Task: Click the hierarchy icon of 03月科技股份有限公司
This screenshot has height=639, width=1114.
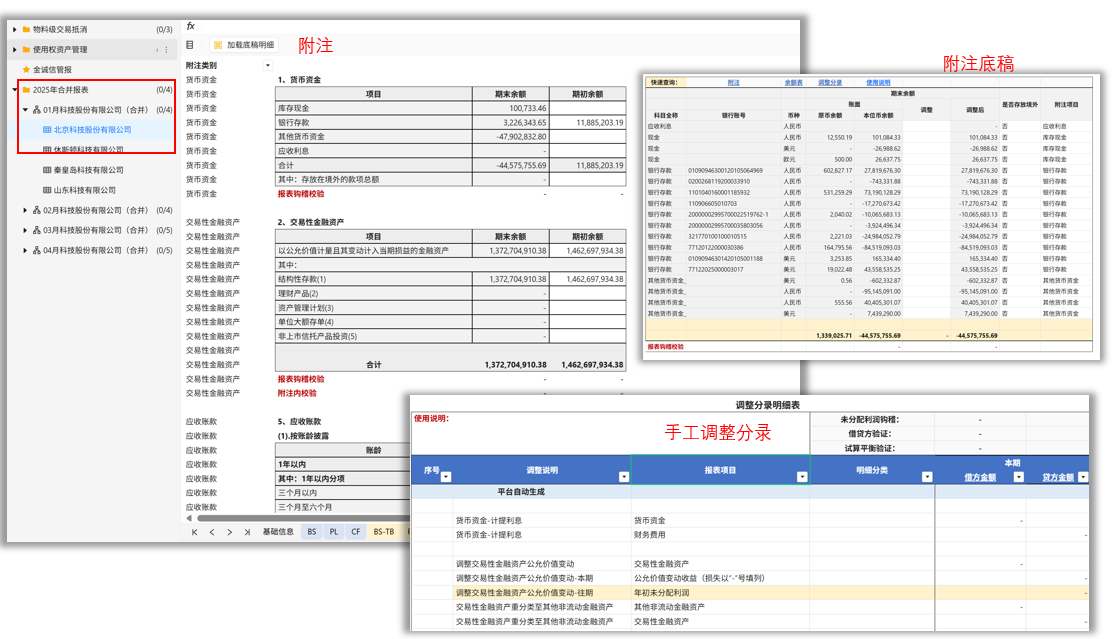Action: click(36, 230)
